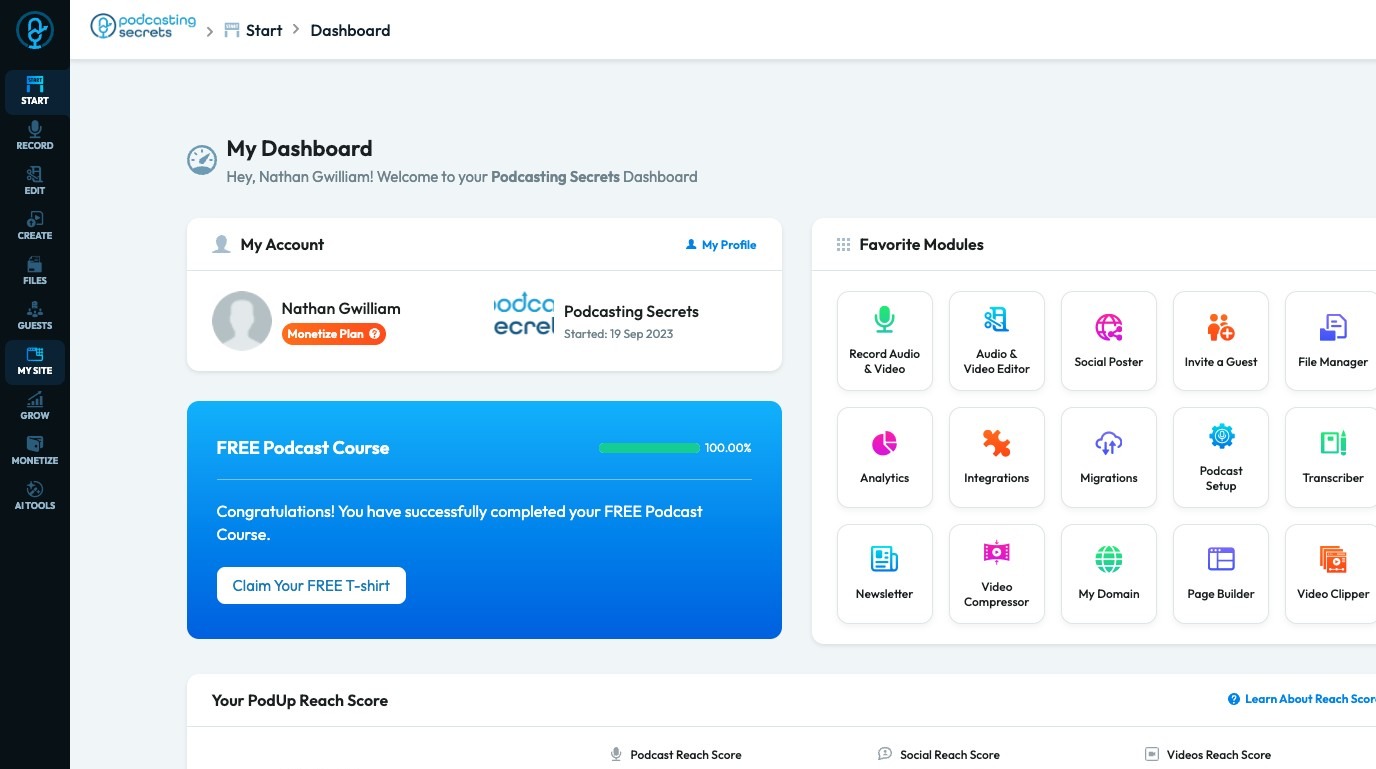
Task: Click the 100.00% progress label
Action: click(x=728, y=448)
